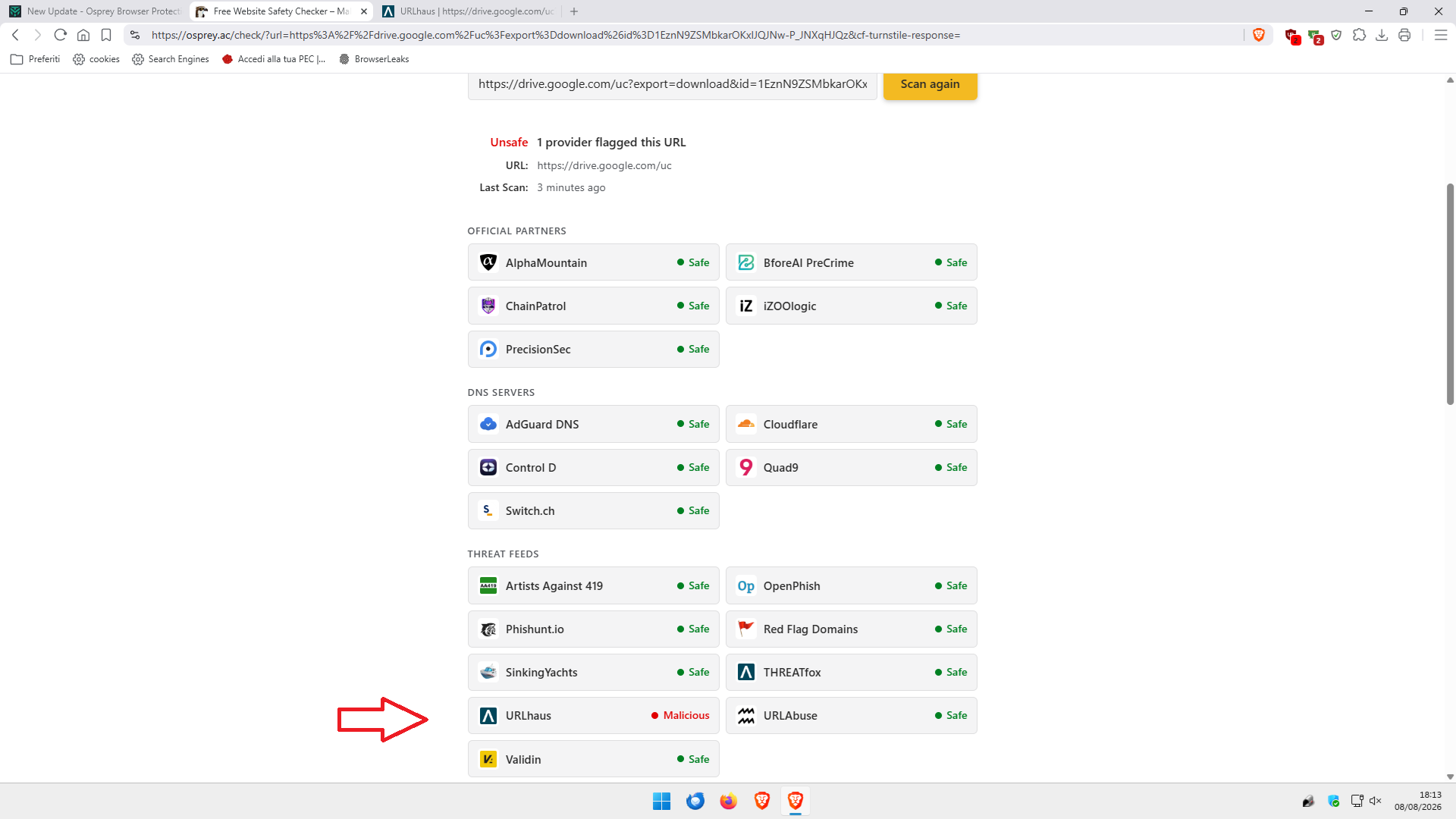
Task: Click the Malicious status on URLhaus
Action: [x=680, y=715]
